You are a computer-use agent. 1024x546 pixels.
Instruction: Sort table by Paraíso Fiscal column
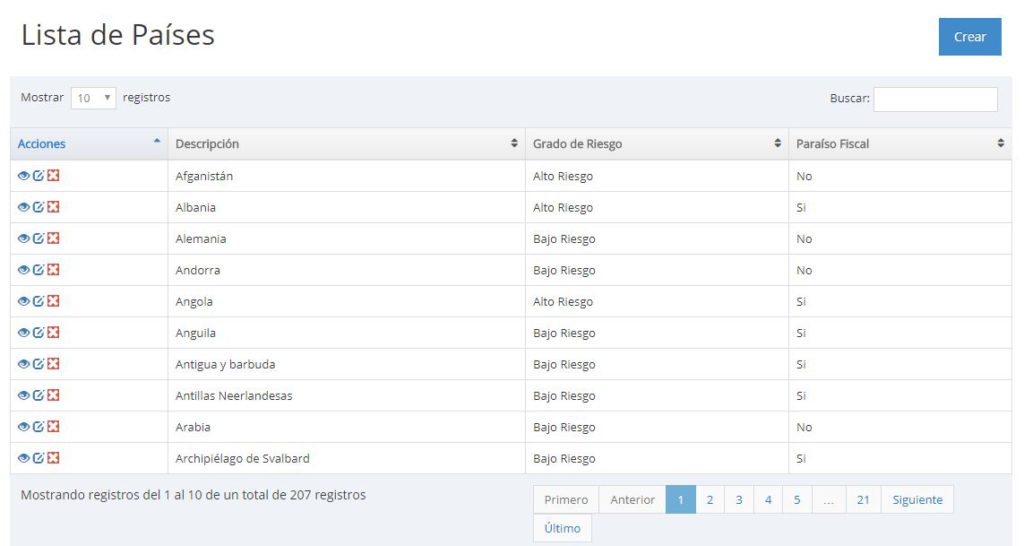pyautogui.click(x=900, y=144)
